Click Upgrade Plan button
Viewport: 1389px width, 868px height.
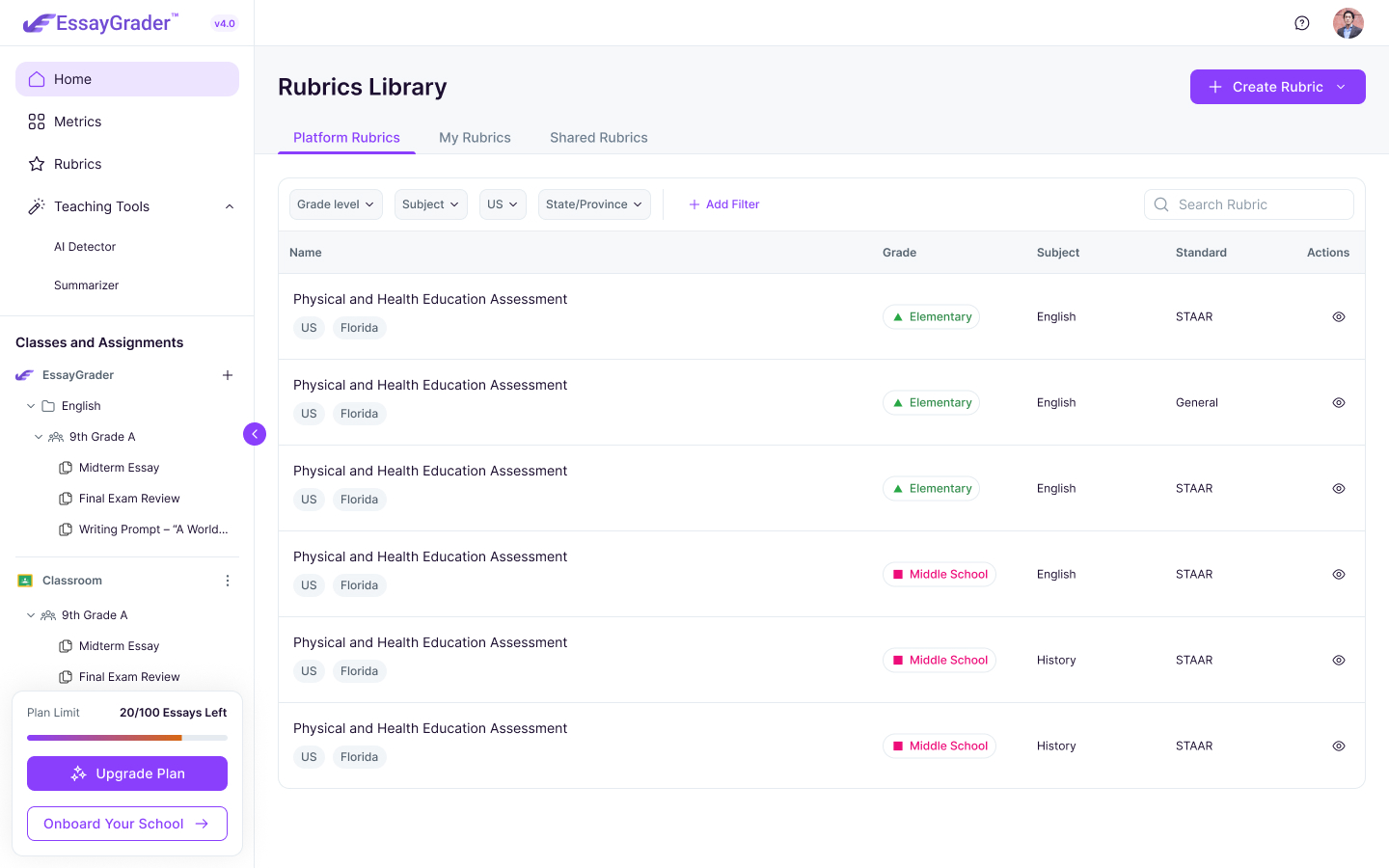click(127, 773)
